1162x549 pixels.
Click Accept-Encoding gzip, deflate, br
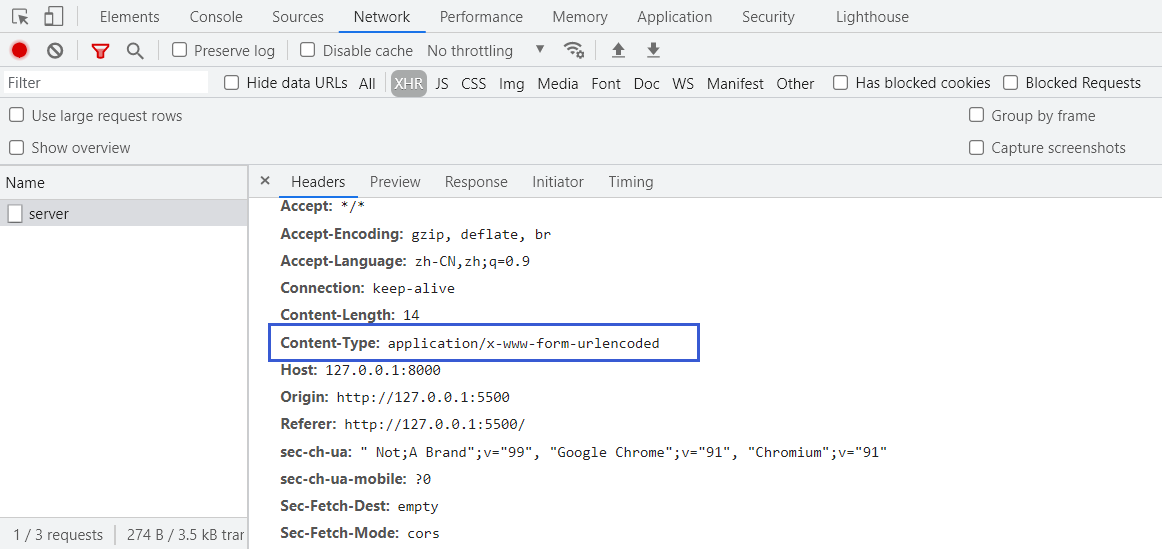[x=416, y=234]
